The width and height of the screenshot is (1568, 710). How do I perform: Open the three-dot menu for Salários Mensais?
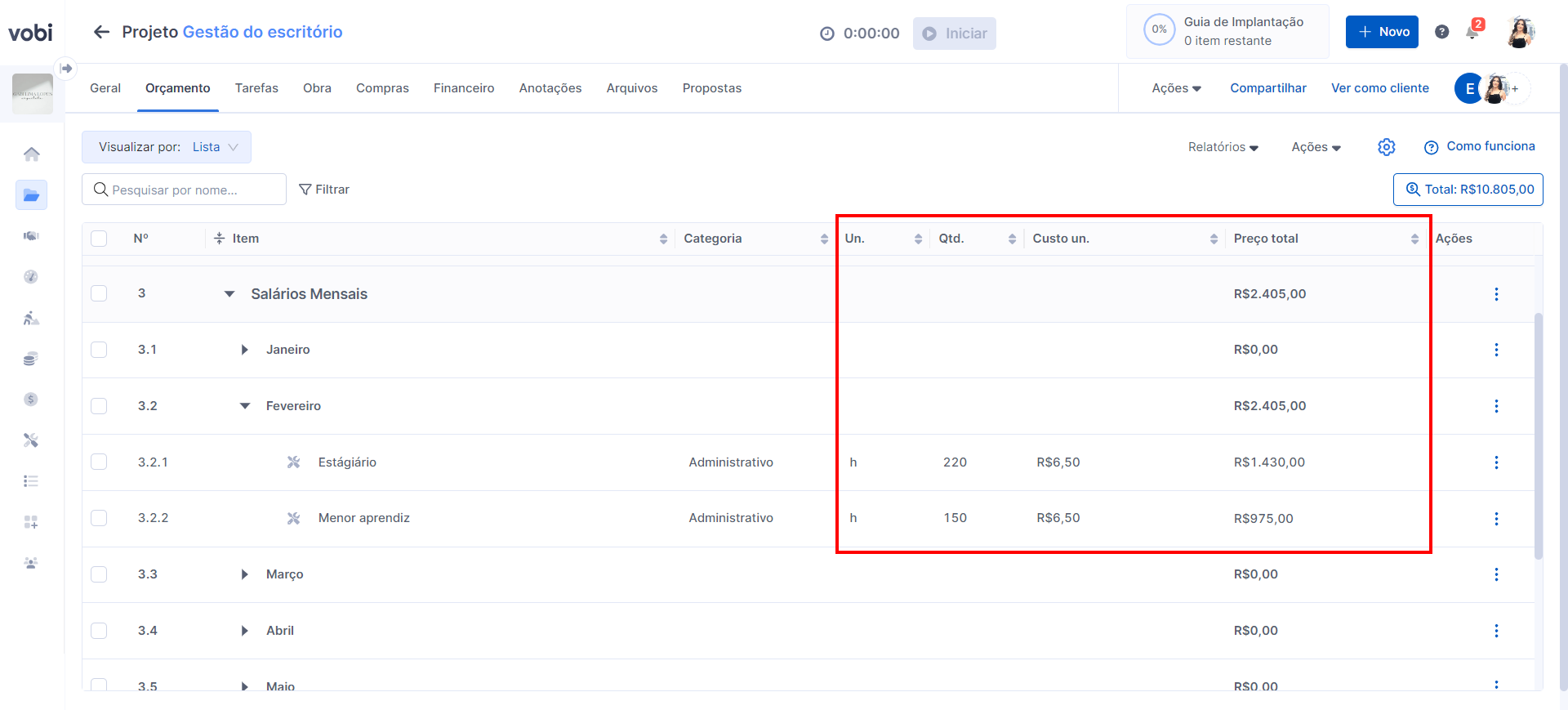(x=1496, y=294)
